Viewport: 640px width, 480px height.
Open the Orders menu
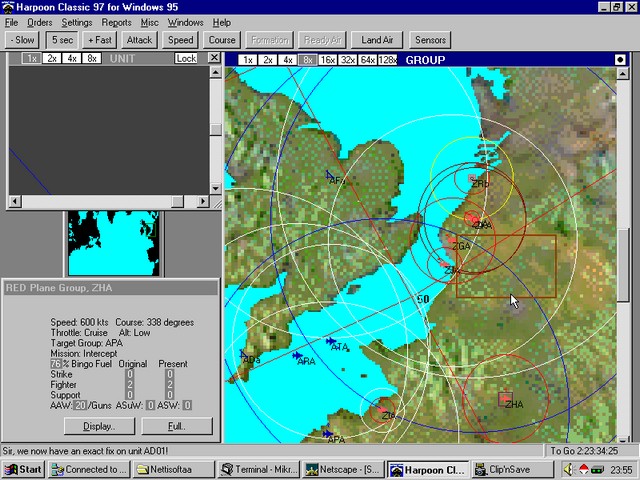[39, 22]
